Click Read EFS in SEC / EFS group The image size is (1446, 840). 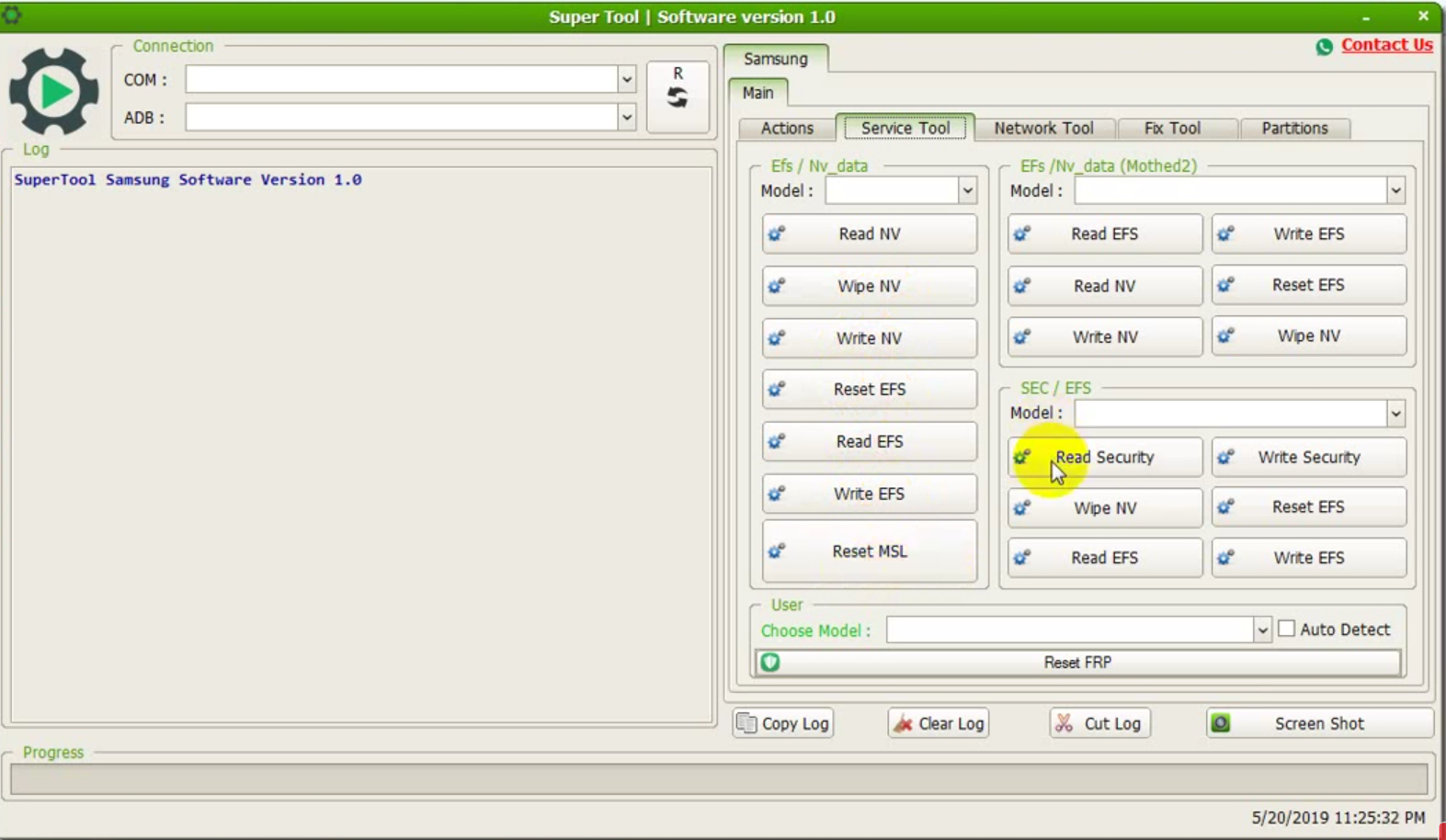[1105, 558]
